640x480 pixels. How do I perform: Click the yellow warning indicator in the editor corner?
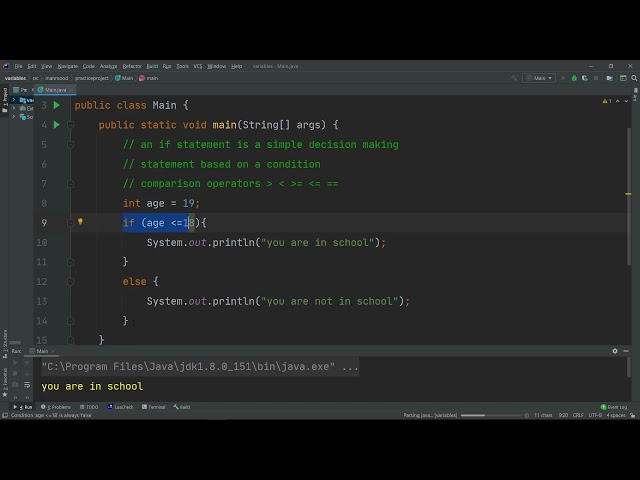[x=607, y=101]
